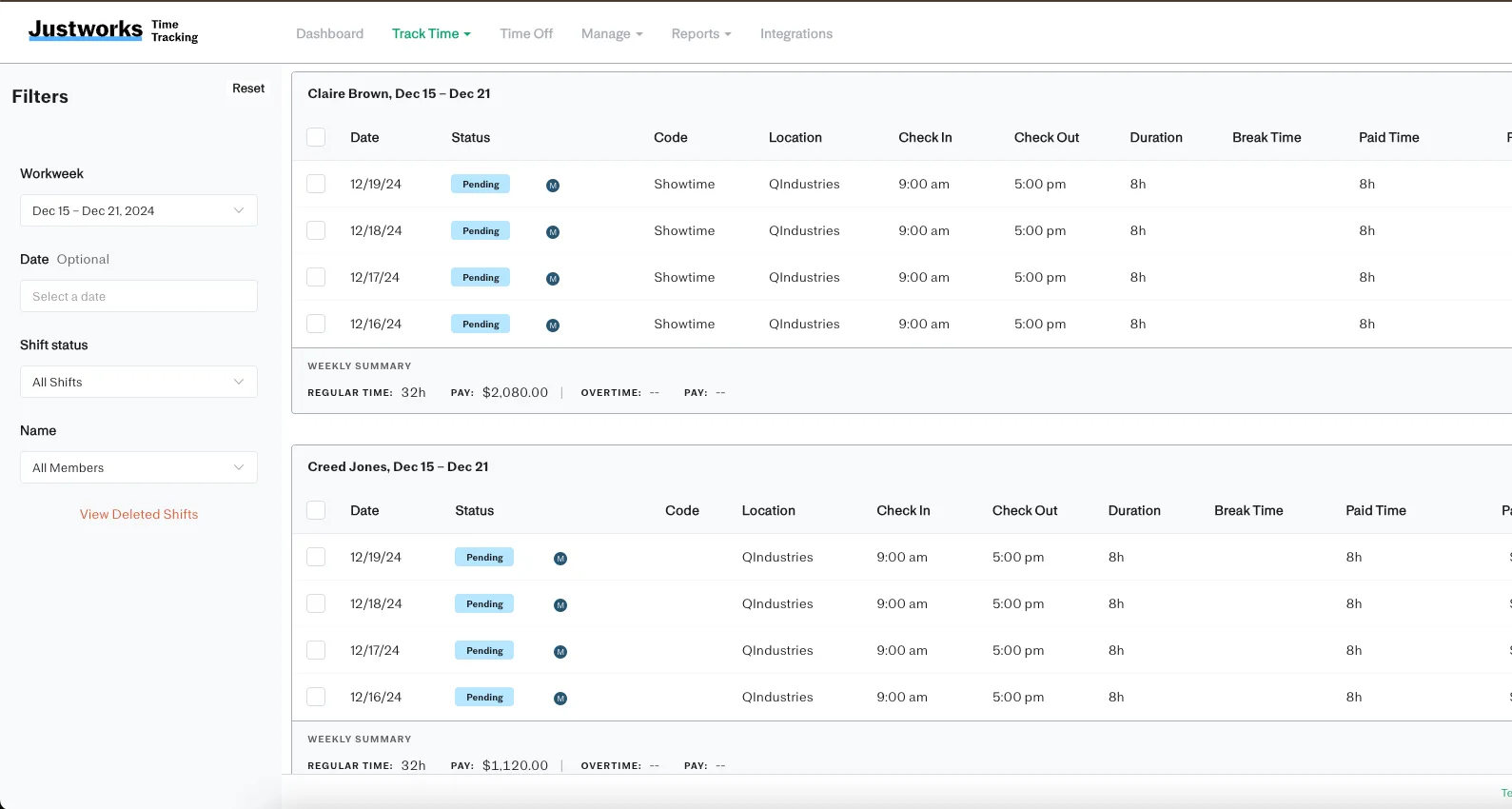Click the Pending status on Creed Jones's 12/18/24 shift
1512x809 pixels.
point(484,603)
